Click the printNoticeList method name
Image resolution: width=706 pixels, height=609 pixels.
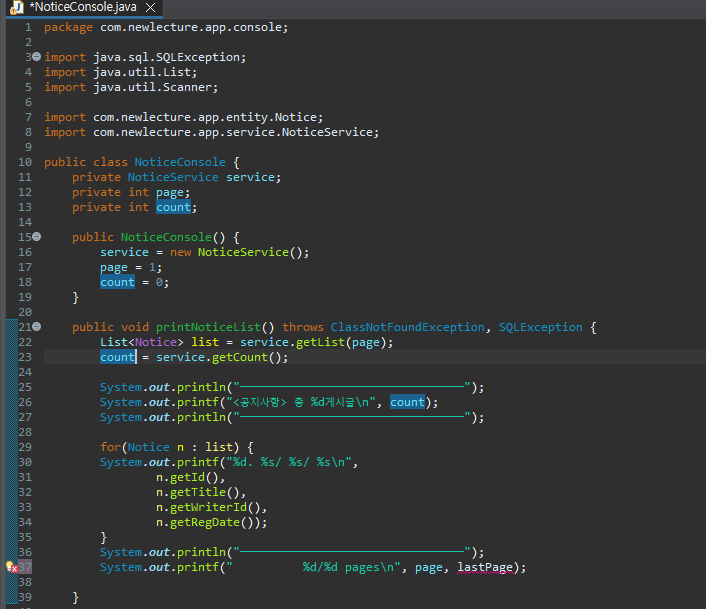[208, 327]
